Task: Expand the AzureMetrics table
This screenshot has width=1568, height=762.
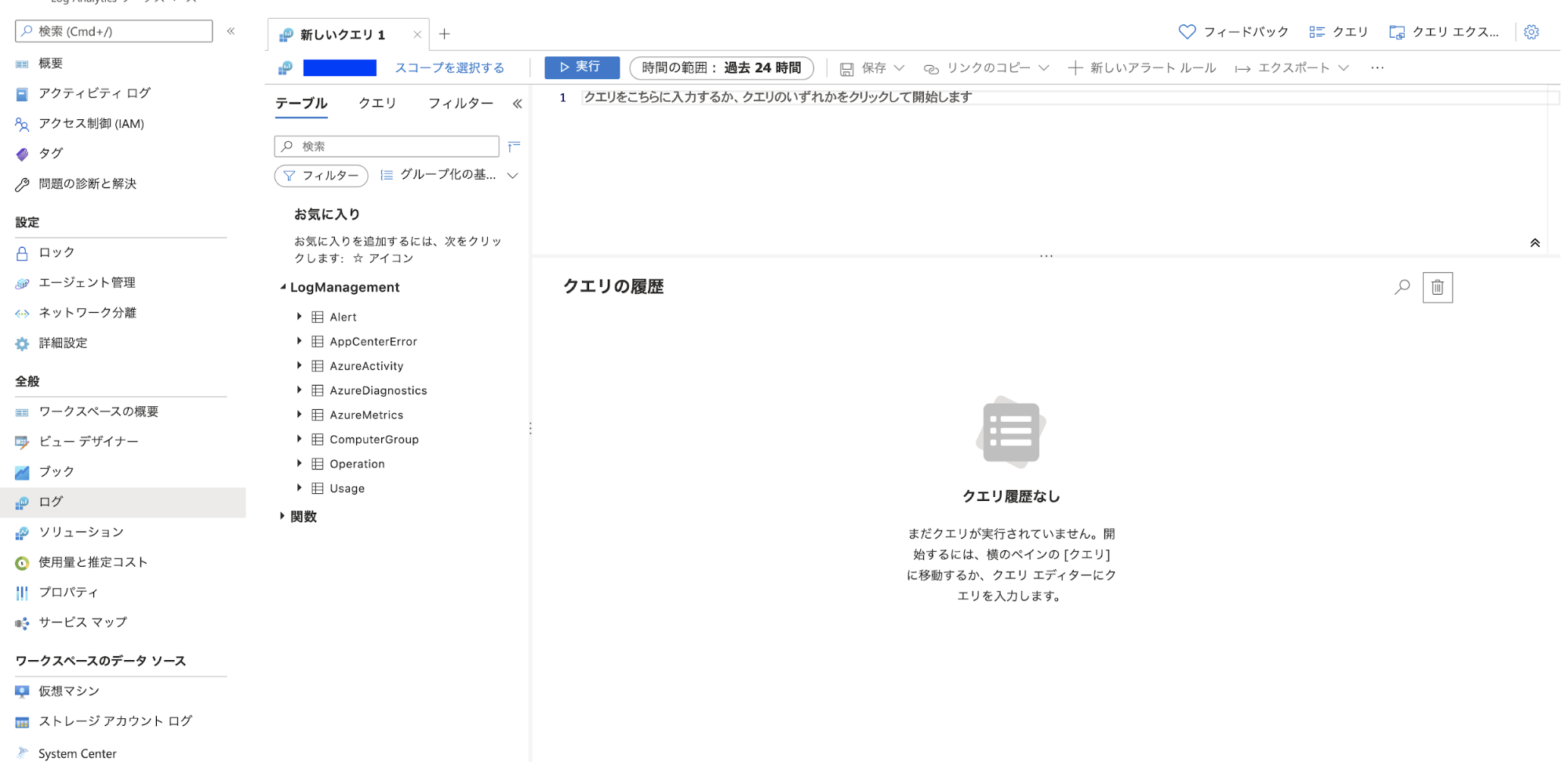Action: pyautogui.click(x=299, y=414)
